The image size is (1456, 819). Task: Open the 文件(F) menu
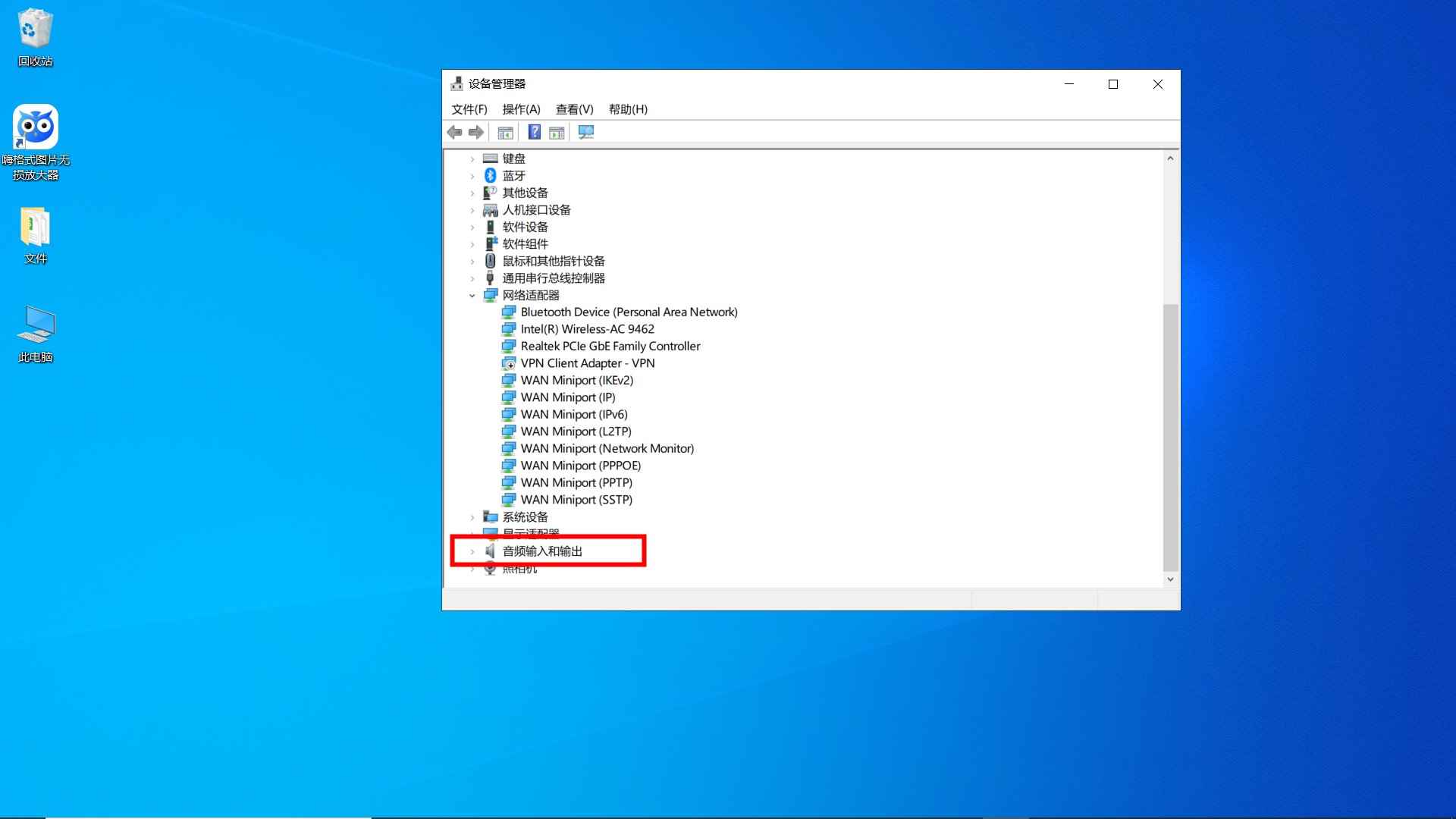(469, 109)
